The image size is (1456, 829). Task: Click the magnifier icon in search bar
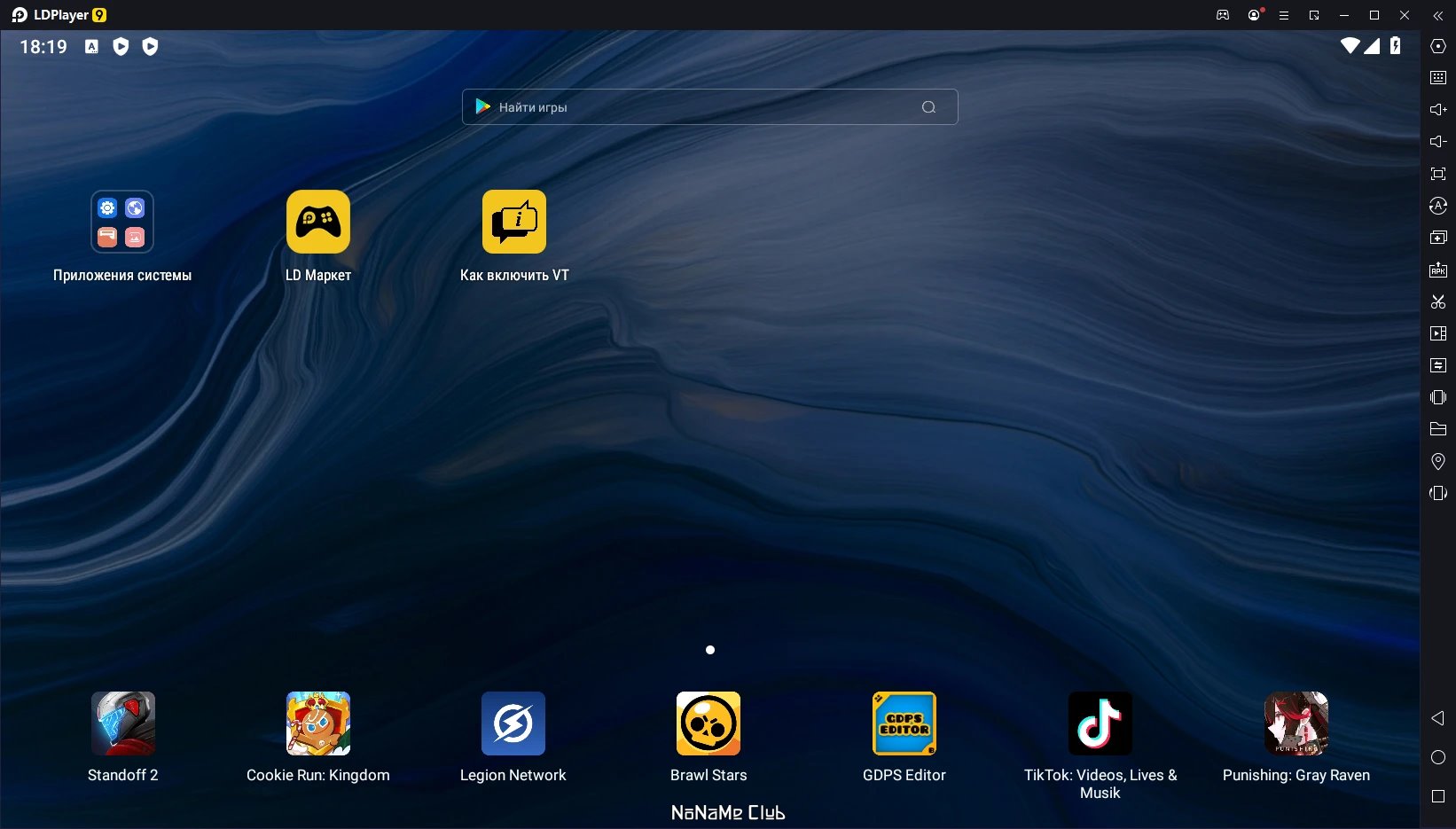(x=928, y=107)
